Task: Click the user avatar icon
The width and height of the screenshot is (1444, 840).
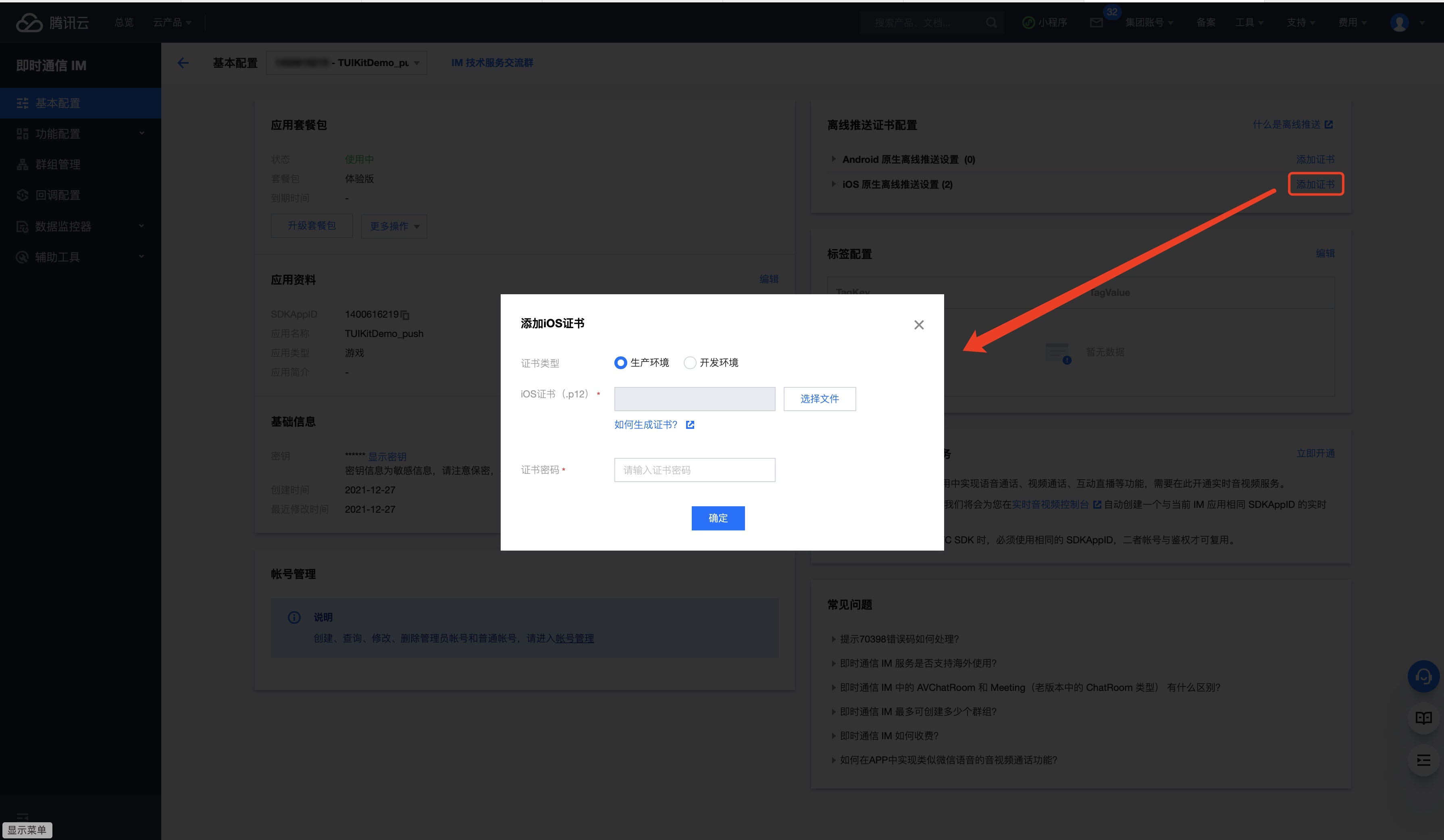Action: pyautogui.click(x=1399, y=22)
